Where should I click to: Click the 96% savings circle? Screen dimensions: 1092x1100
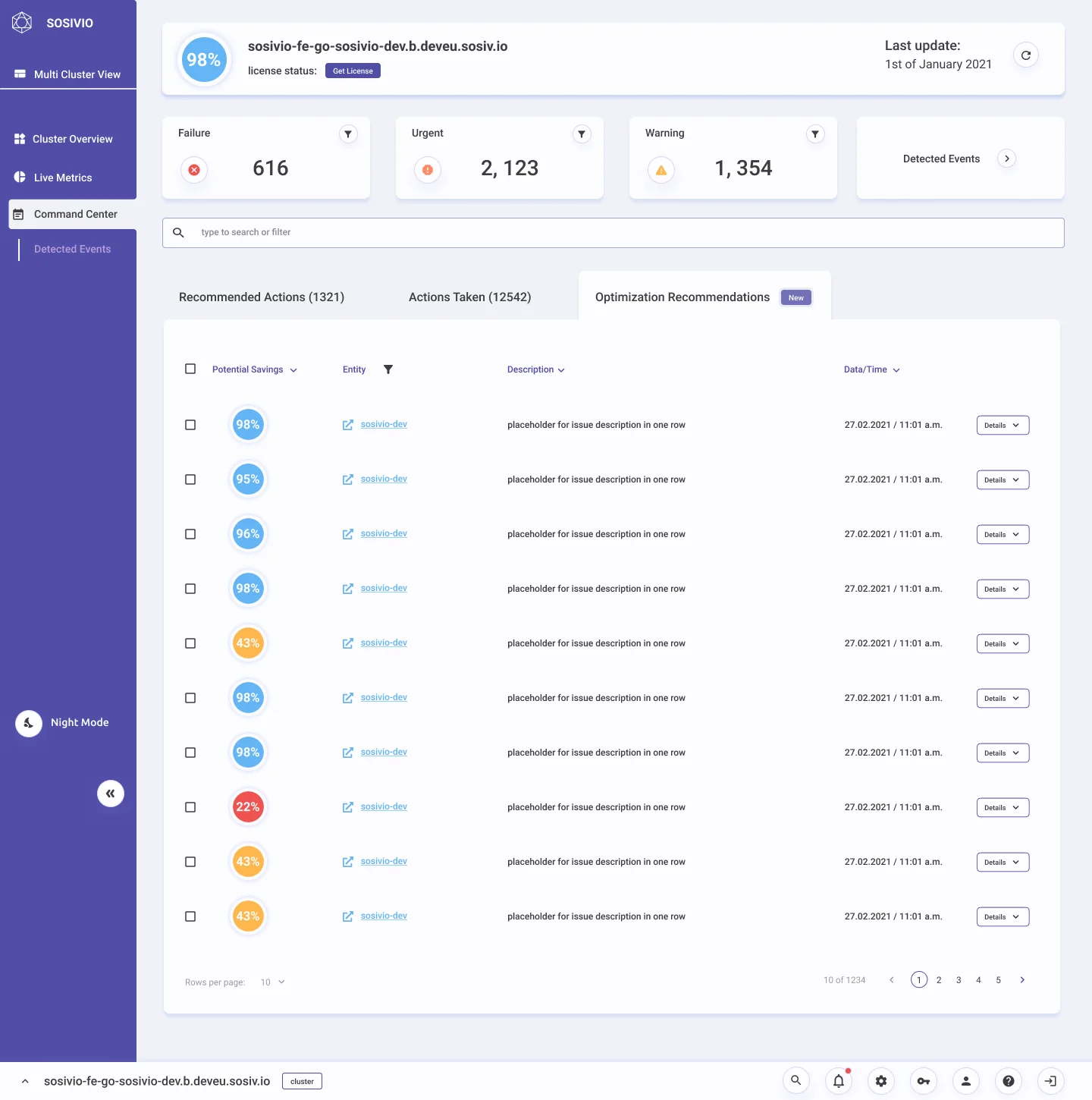[248, 534]
